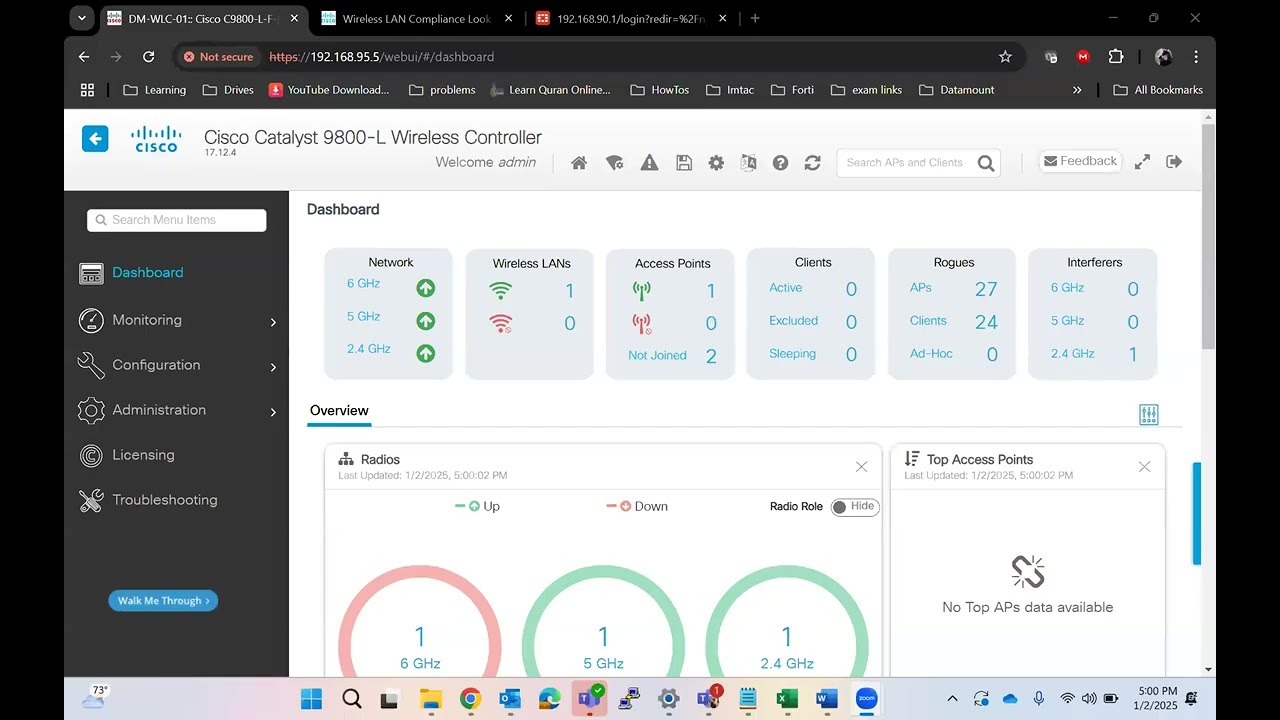1280x720 pixels.
Task: Click the 2.4 GHz network up arrow
Action: [x=426, y=353]
